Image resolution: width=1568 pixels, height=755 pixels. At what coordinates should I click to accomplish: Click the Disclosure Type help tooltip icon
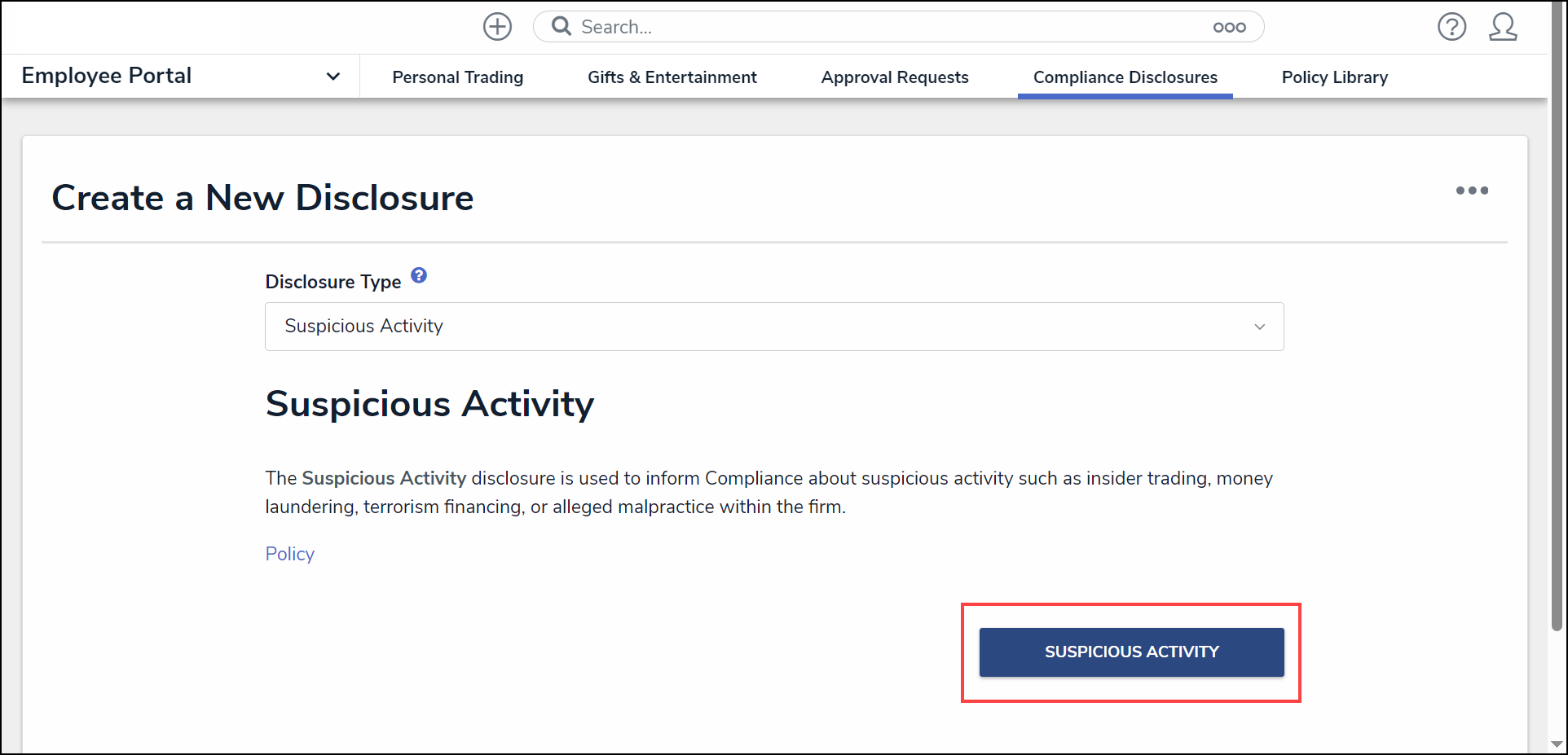(x=419, y=275)
